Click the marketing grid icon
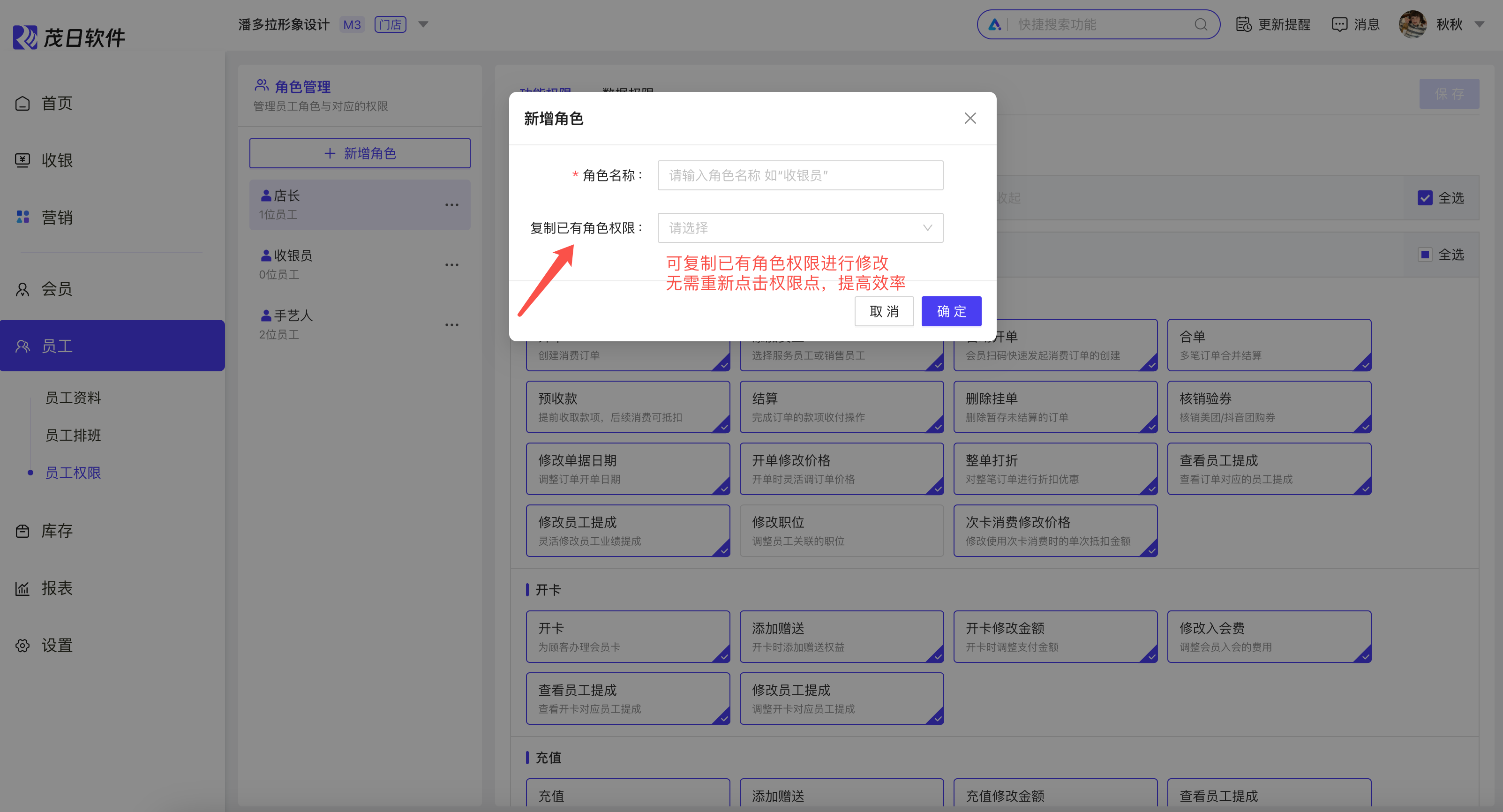 tap(22, 217)
